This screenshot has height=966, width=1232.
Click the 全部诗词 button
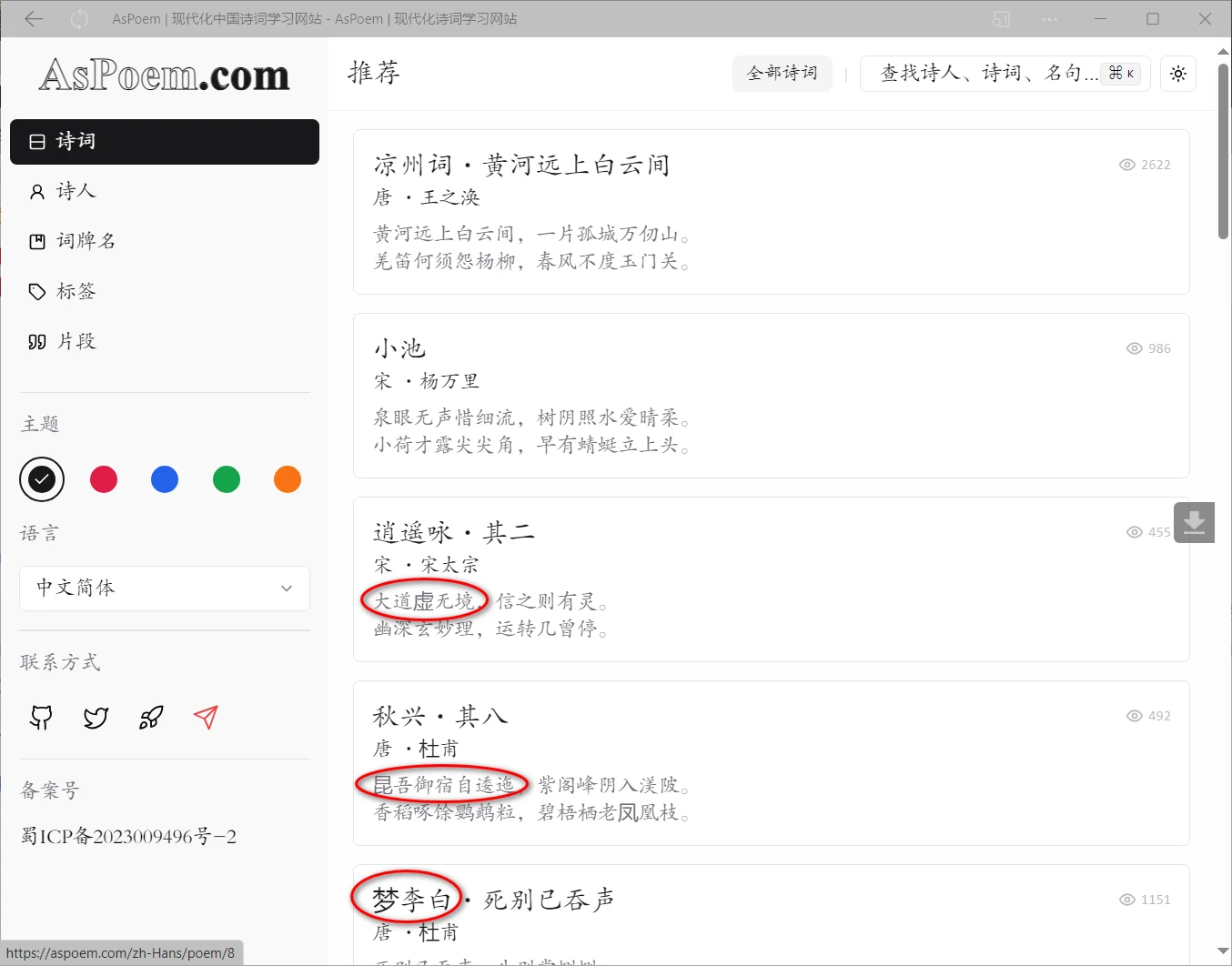(782, 74)
